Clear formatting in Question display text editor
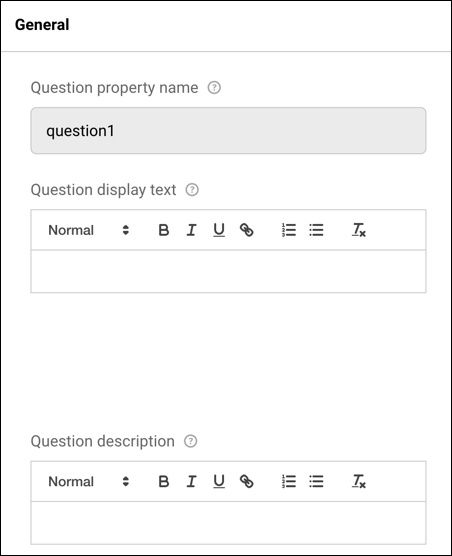This screenshot has height=556, width=452. point(359,230)
